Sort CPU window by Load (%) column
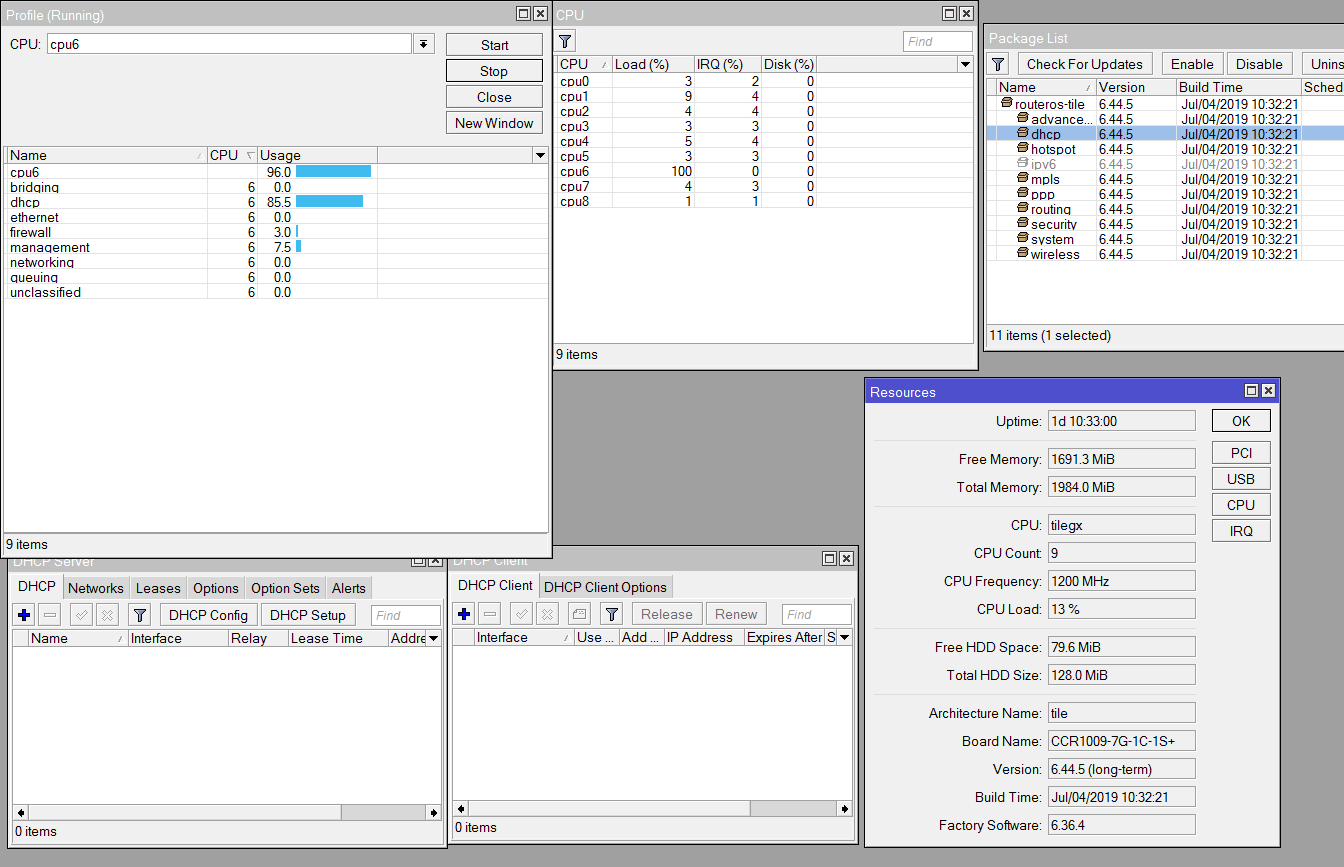The image size is (1344, 867). tap(652, 64)
